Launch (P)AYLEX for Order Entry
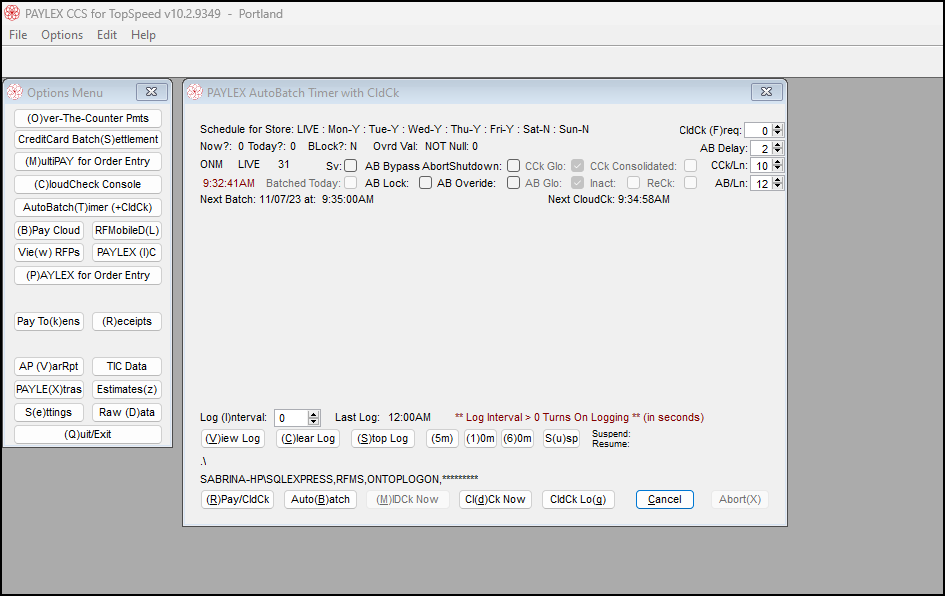 click(x=88, y=275)
